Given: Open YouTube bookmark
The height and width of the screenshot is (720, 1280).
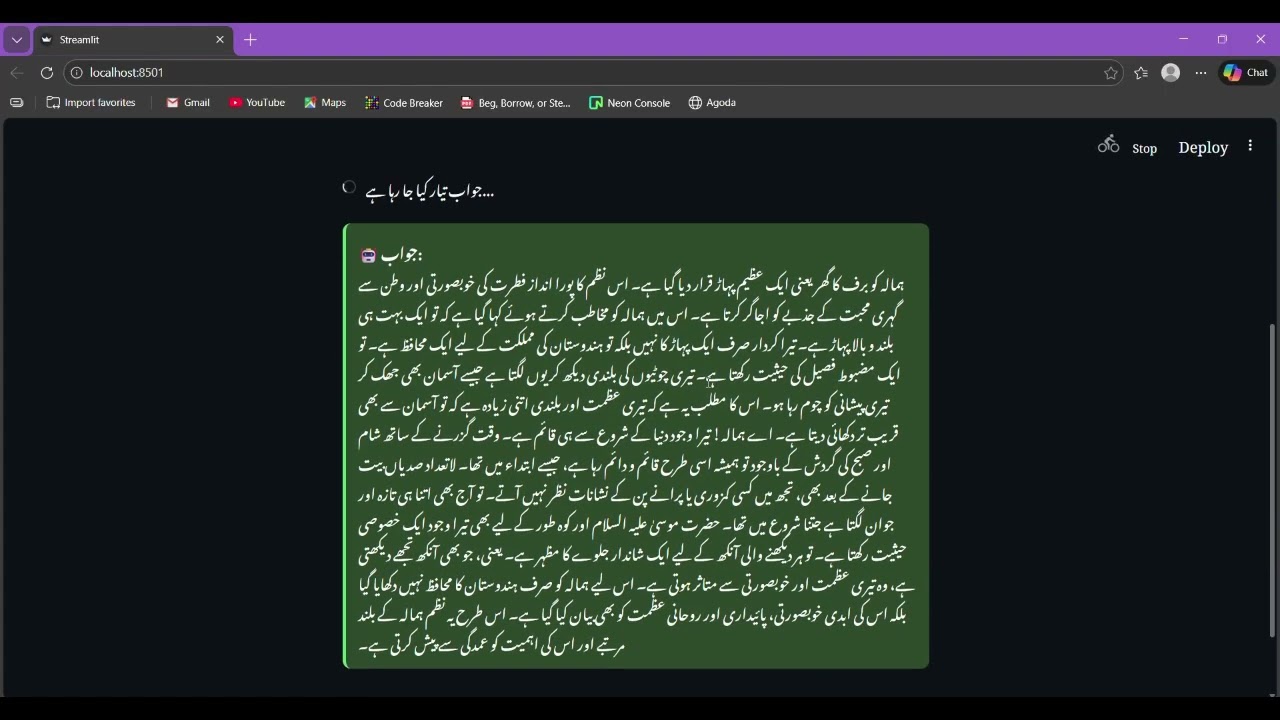Looking at the screenshot, I should click(x=257, y=103).
